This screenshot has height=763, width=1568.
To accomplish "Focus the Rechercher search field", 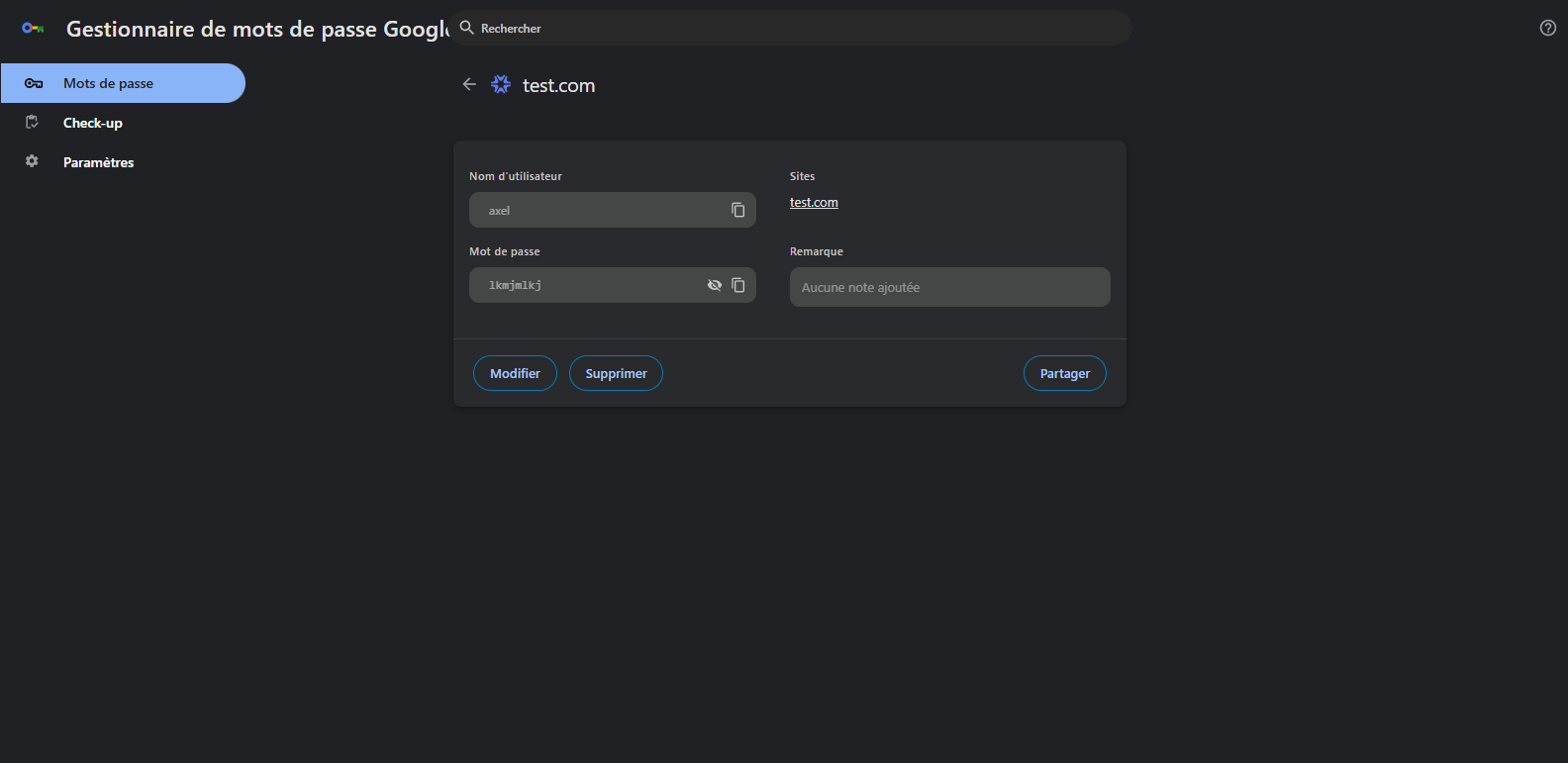I will (x=792, y=28).
